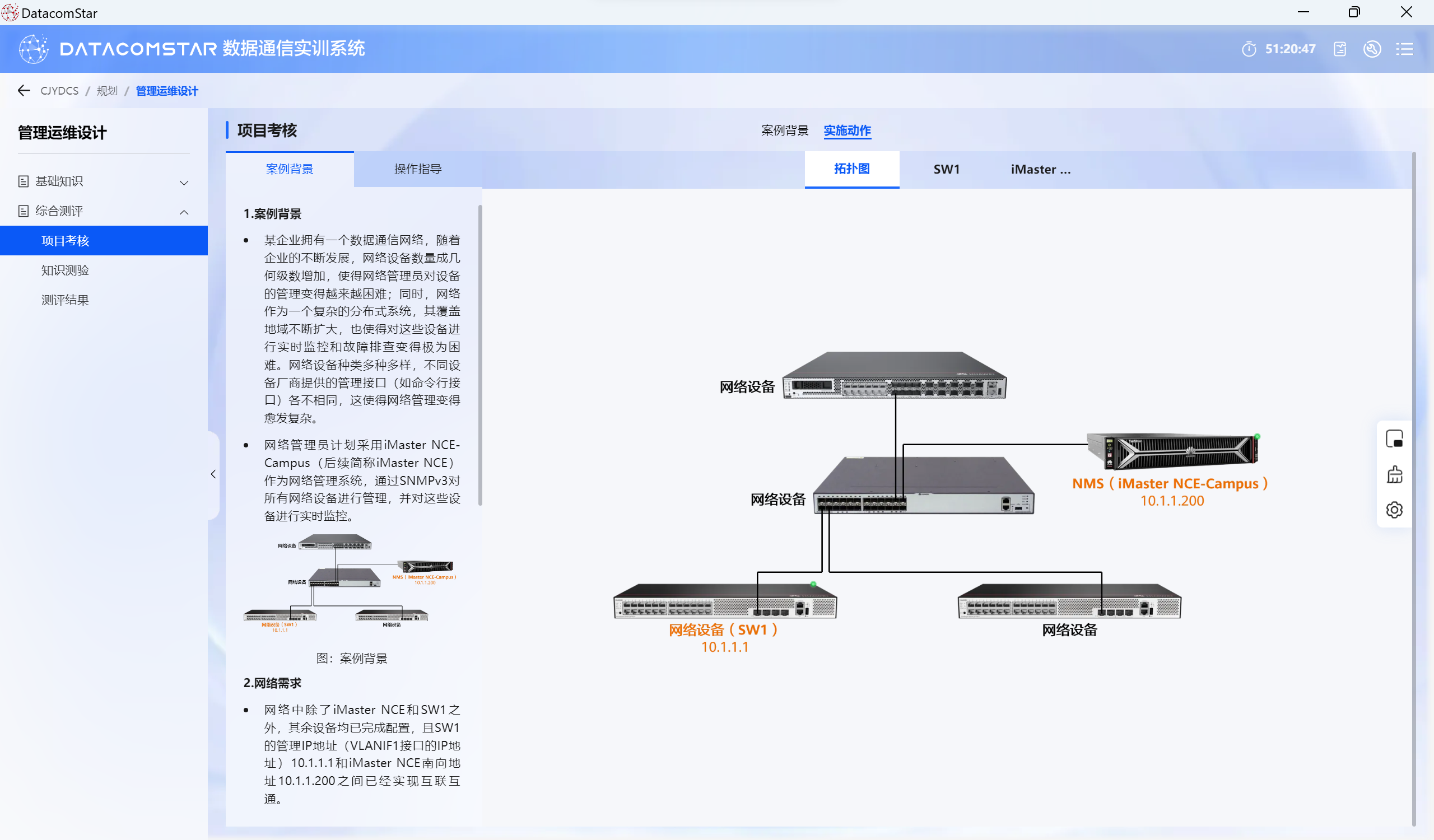
Task: Open the iMaster ... tab
Action: tap(1040, 169)
